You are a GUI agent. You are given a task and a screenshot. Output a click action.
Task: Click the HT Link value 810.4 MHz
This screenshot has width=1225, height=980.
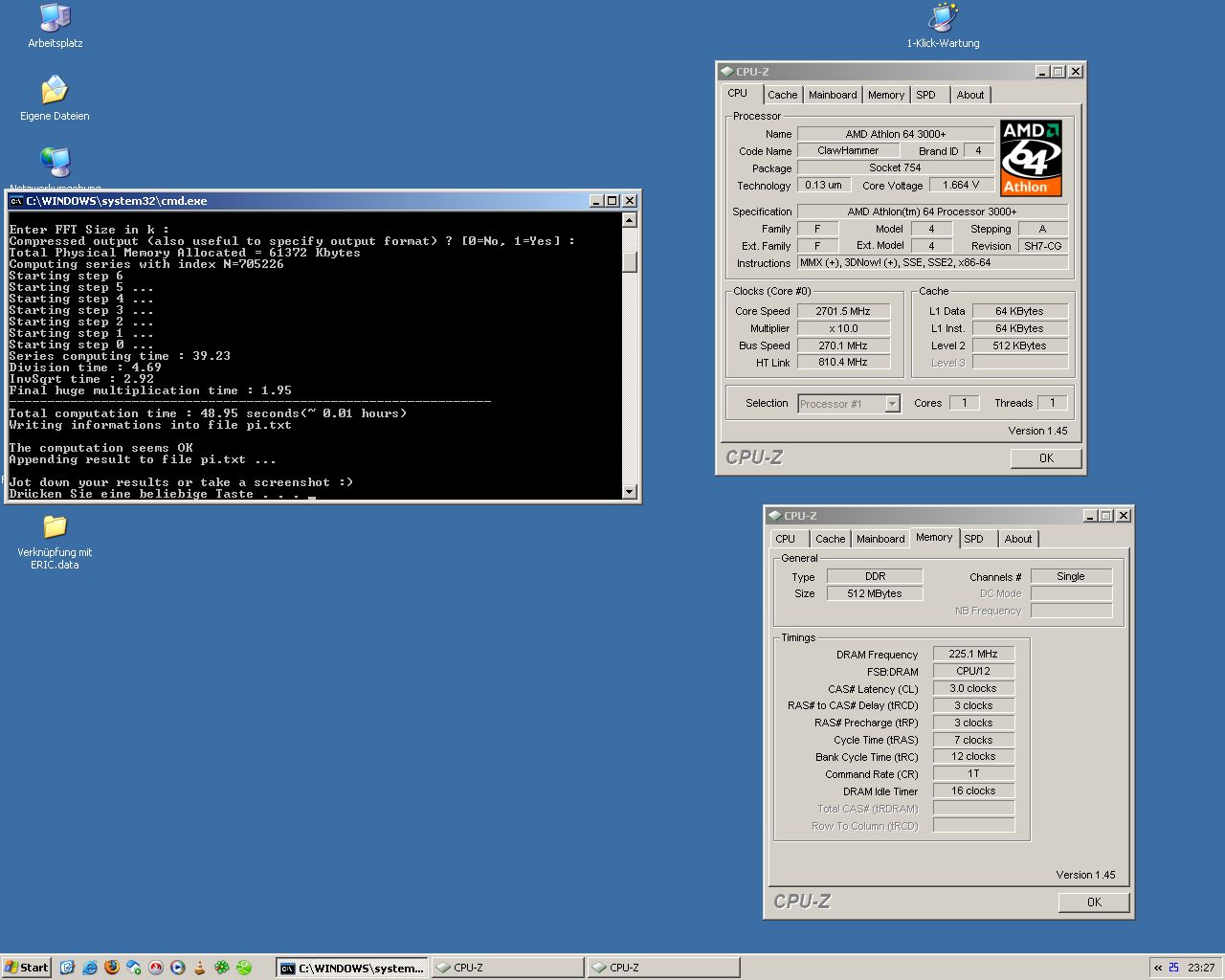pos(843,363)
